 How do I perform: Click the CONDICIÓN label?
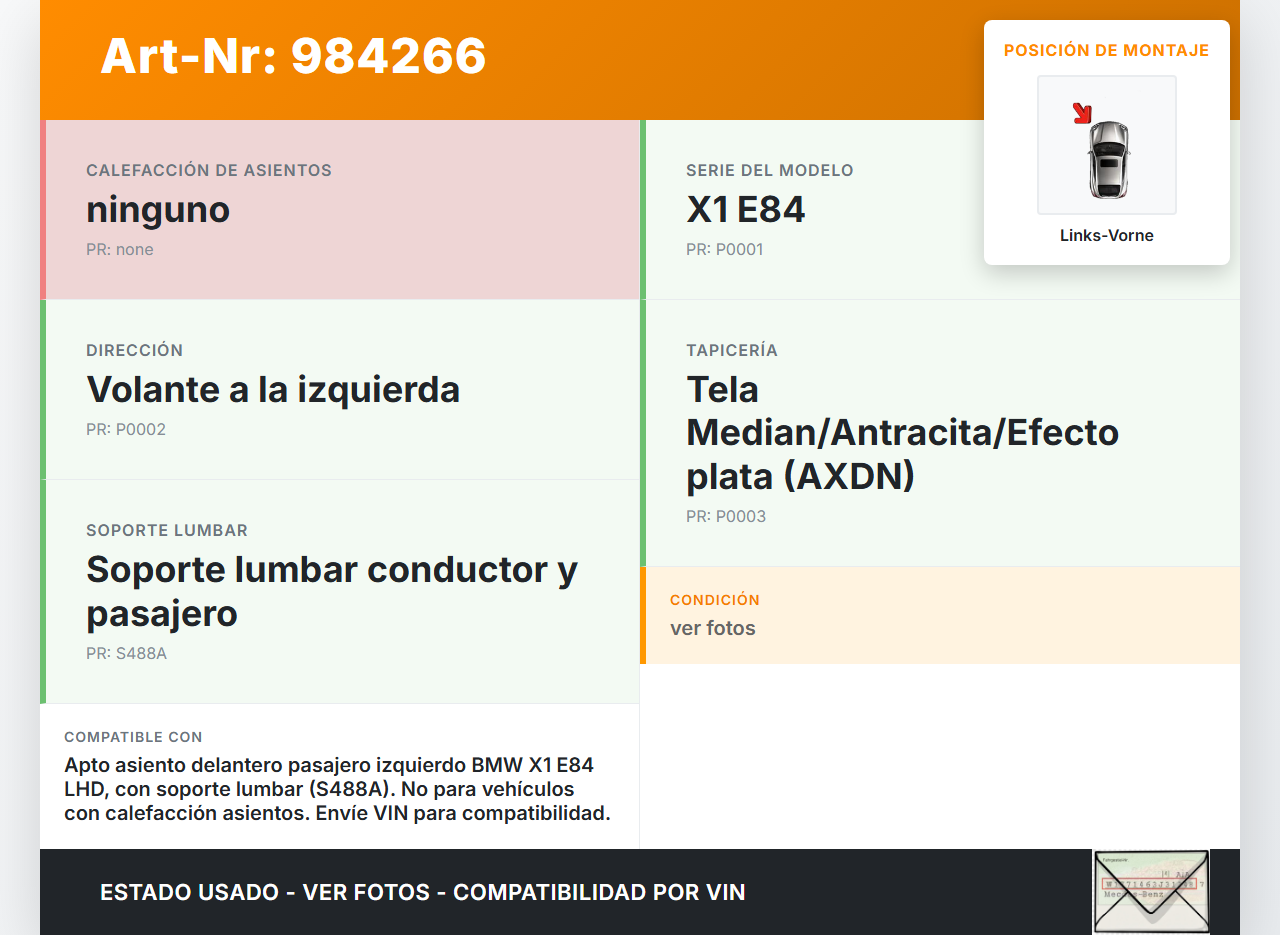[x=715, y=600]
